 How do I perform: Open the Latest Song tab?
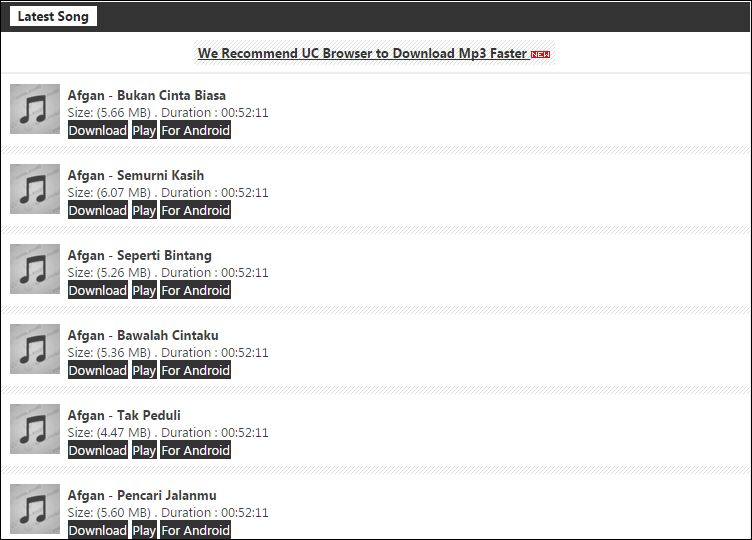tap(53, 16)
